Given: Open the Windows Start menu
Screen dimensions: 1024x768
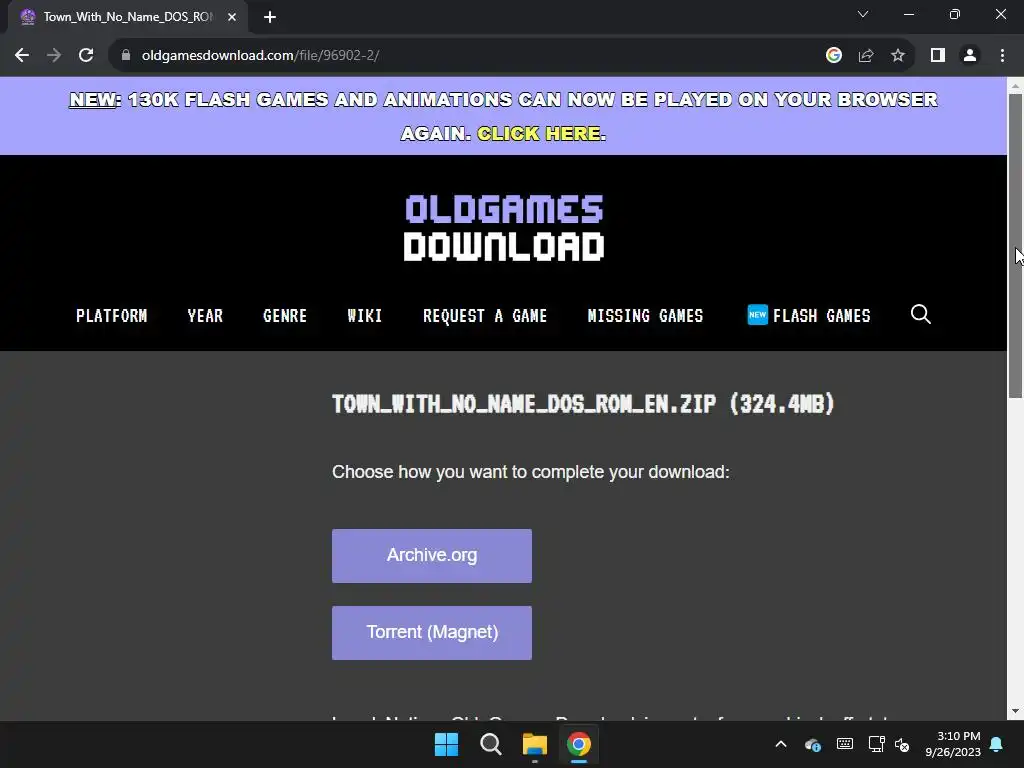Looking at the screenshot, I should tap(447, 744).
